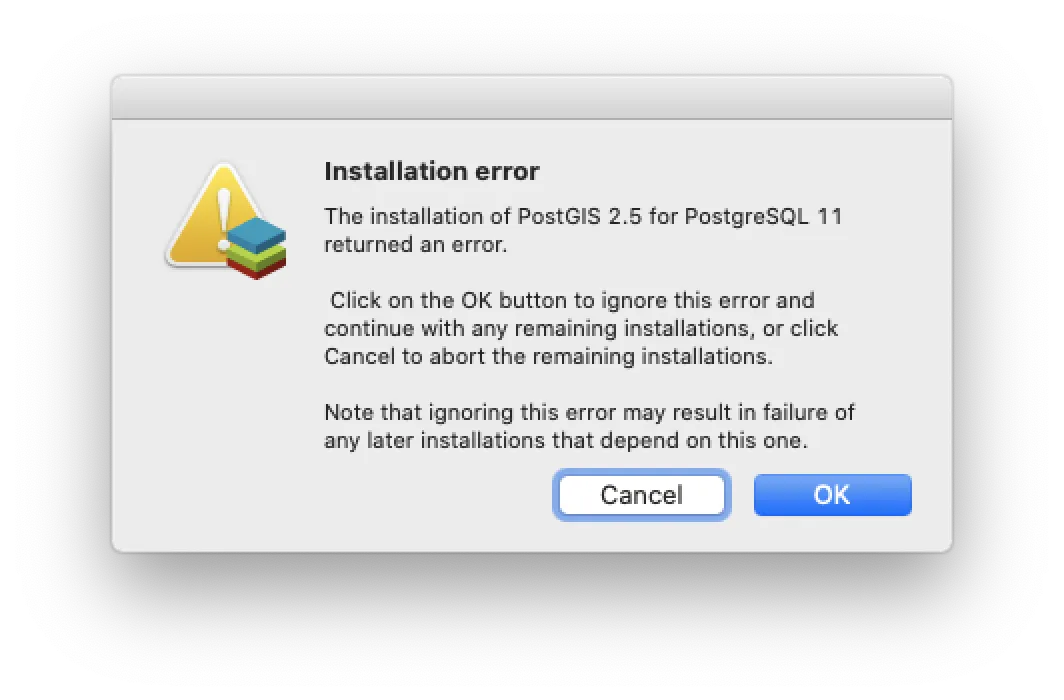Screen dimensions: 1064x700
Task: Click the dialog's empty title bar
Action: tap(531, 98)
